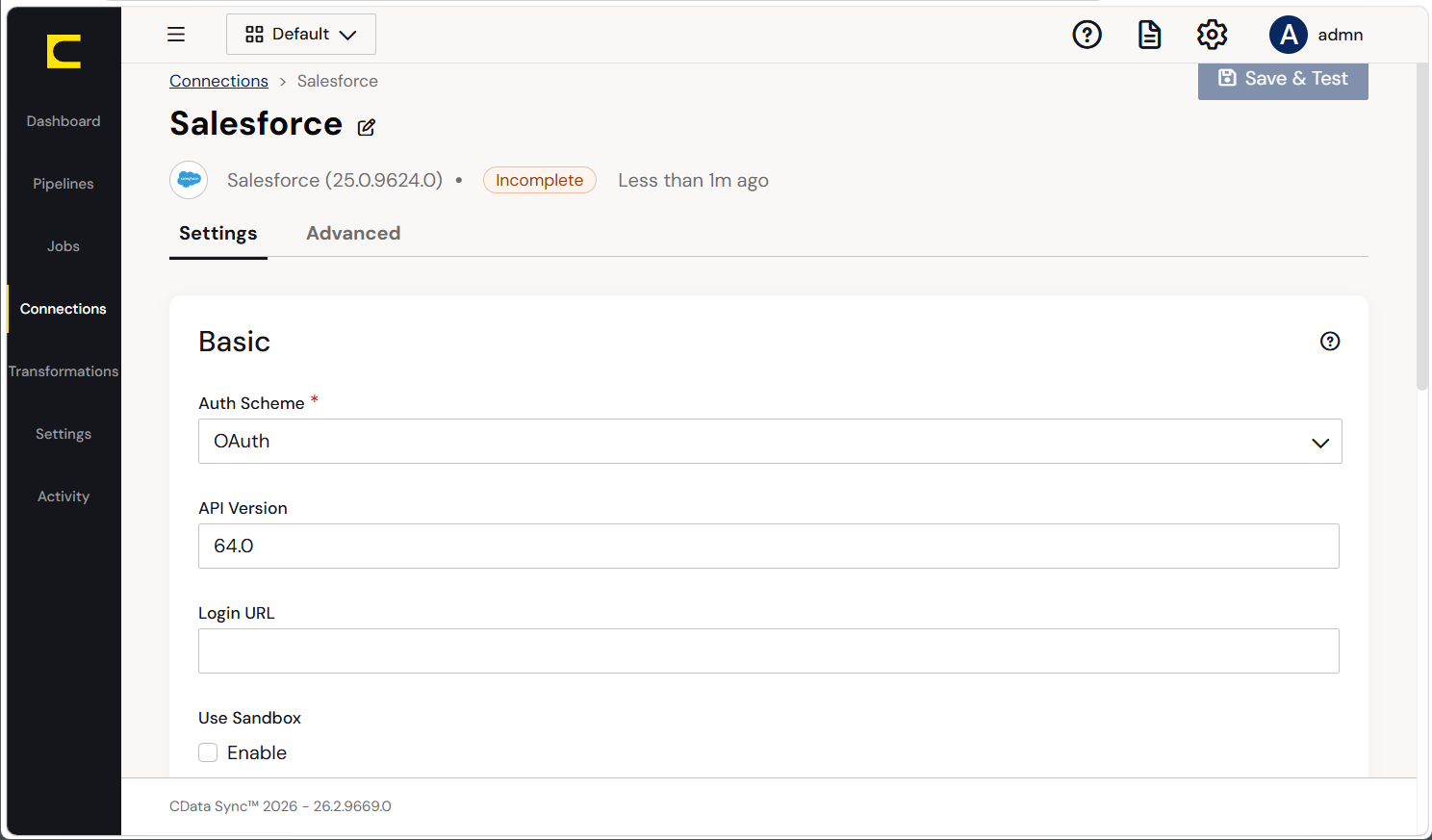Image resolution: width=1432 pixels, height=840 pixels.
Task: Toggle the hamburger menu icon
Action: pos(176,35)
